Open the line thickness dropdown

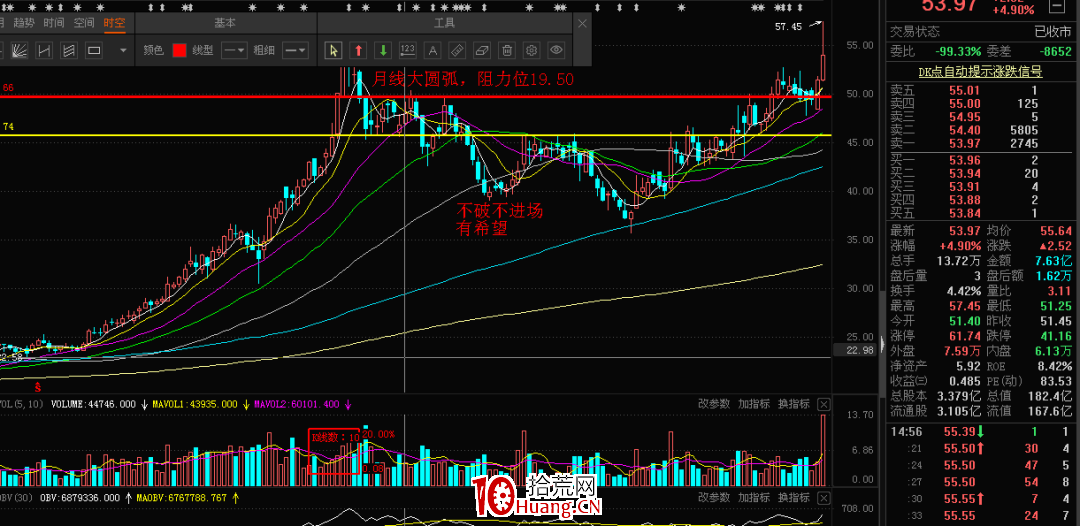295,50
